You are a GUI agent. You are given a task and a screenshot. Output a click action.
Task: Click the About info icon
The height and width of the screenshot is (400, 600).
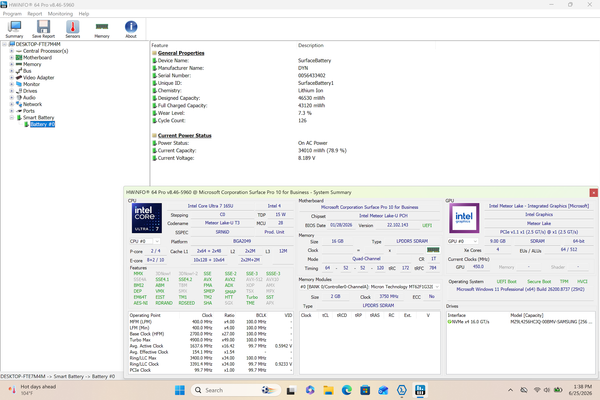[131, 29]
